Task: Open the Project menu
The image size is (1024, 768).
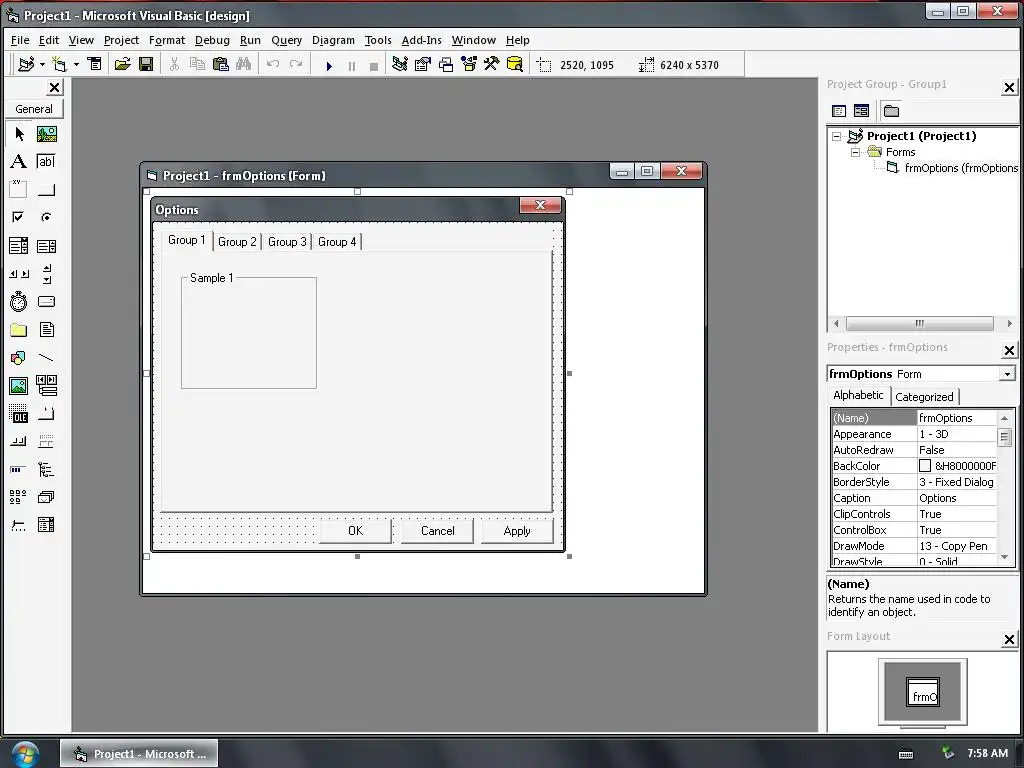Action: coord(121,40)
